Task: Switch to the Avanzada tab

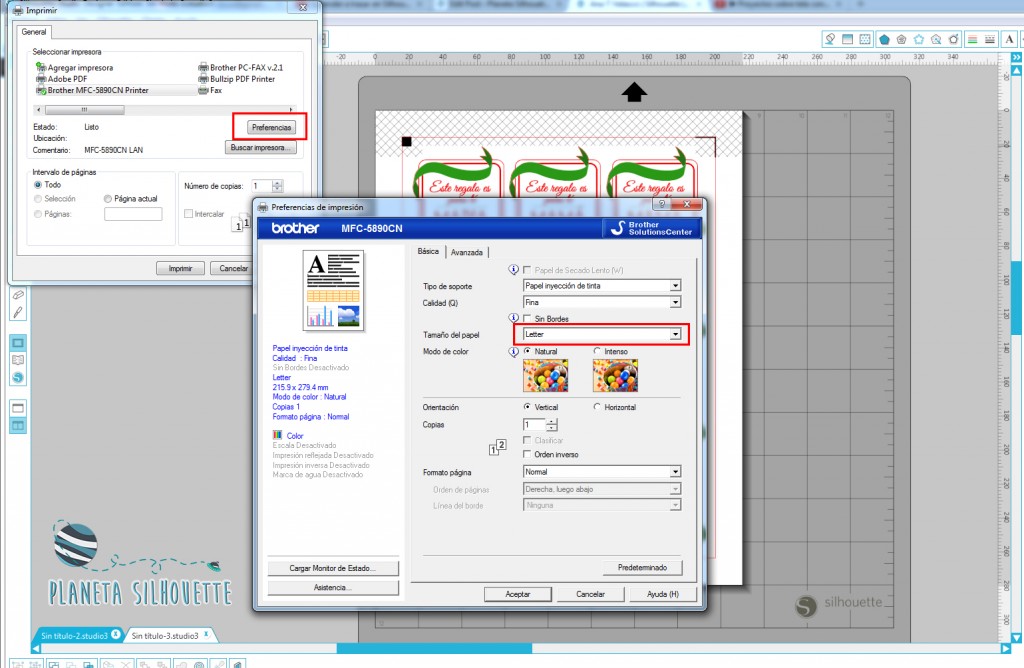Action: (x=466, y=252)
